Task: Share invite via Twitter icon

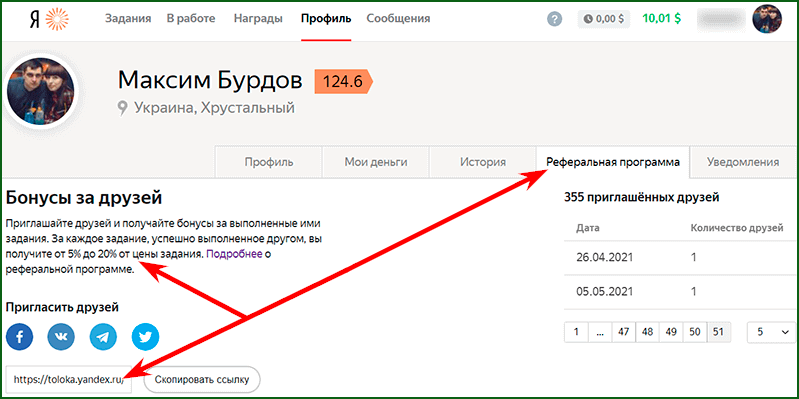Action: [145, 337]
